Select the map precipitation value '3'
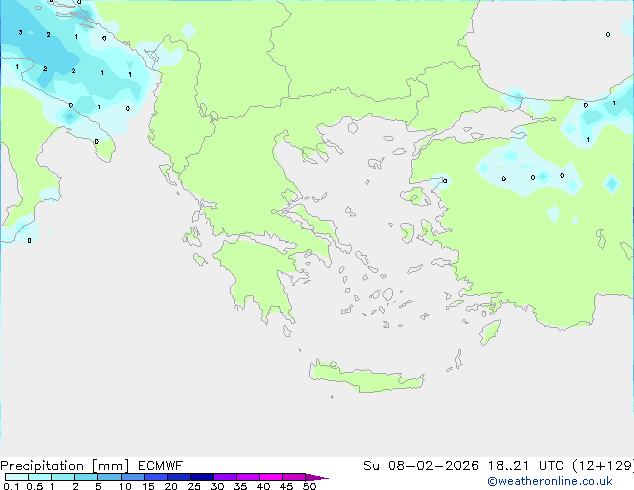The image size is (634, 490). 20,32
